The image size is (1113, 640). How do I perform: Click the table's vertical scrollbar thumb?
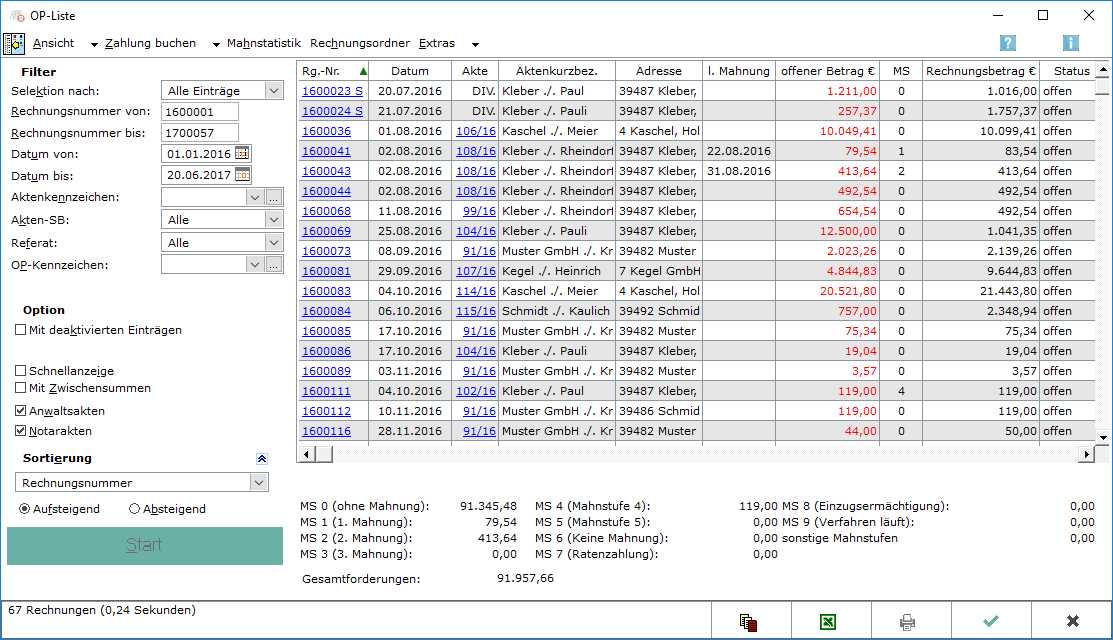click(x=1103, y=86)
